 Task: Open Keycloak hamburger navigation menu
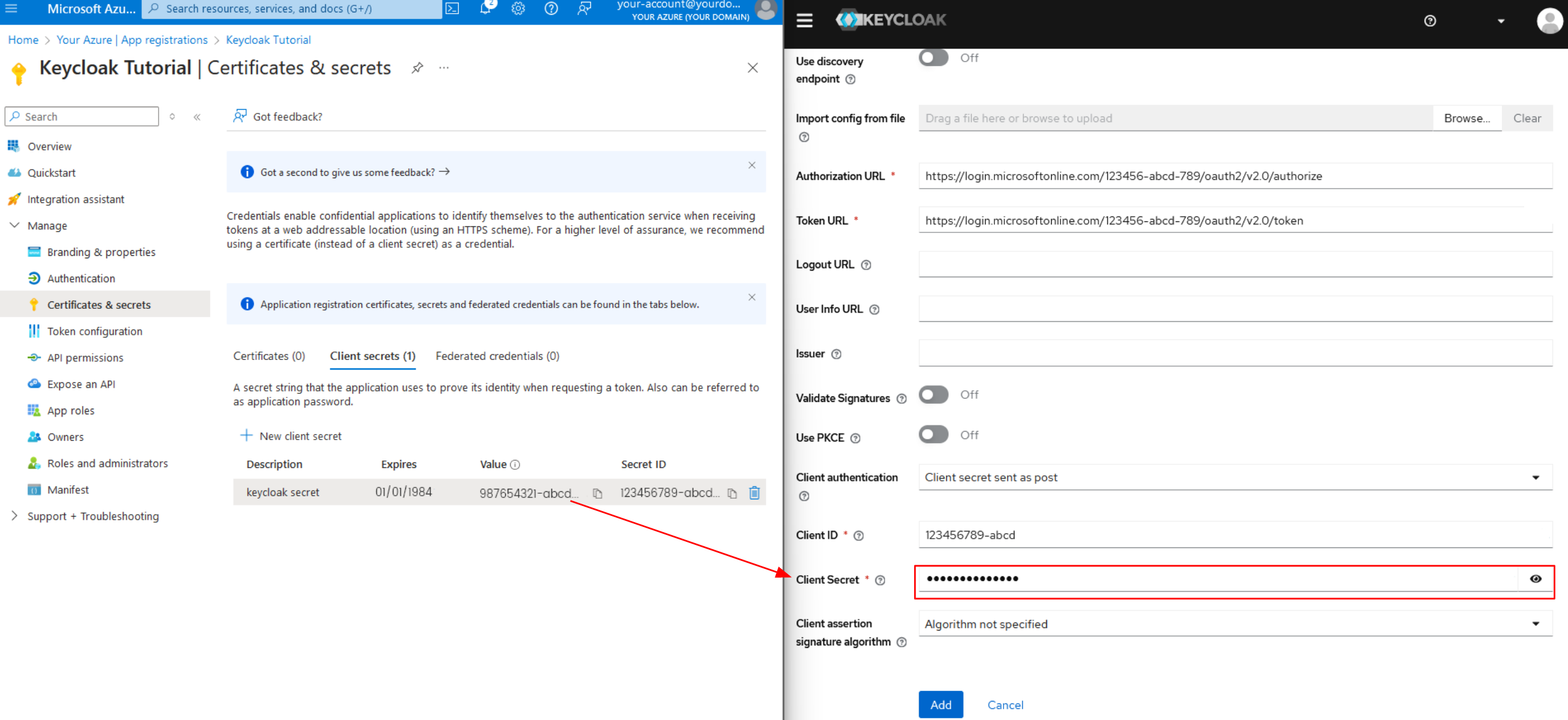pos(804,21)
